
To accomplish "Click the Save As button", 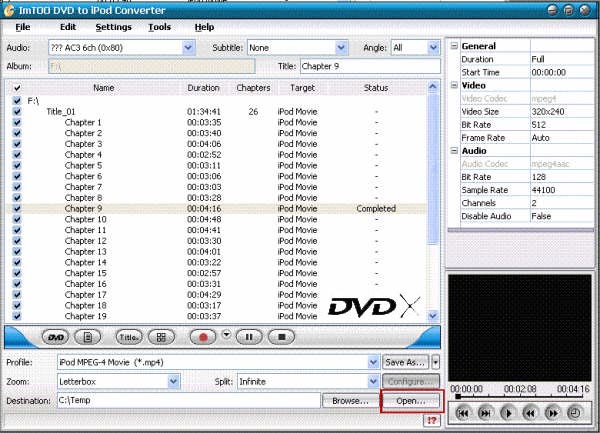I will (405, 362).
